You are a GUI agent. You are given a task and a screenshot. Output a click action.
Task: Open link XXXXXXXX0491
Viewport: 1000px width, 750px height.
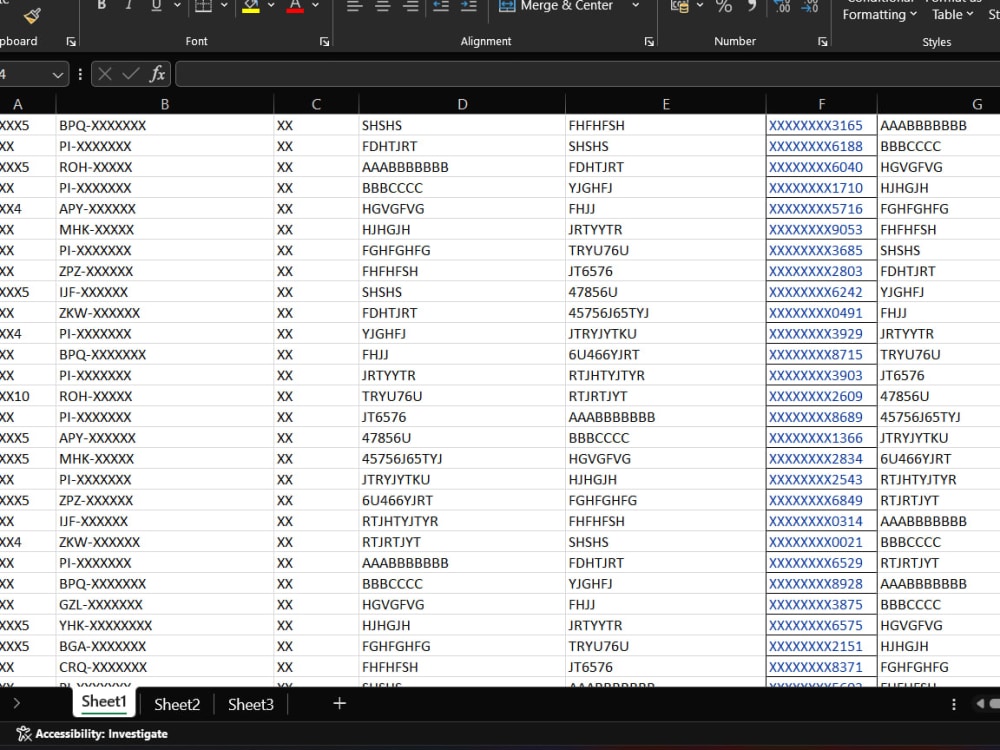click(815, 313)
